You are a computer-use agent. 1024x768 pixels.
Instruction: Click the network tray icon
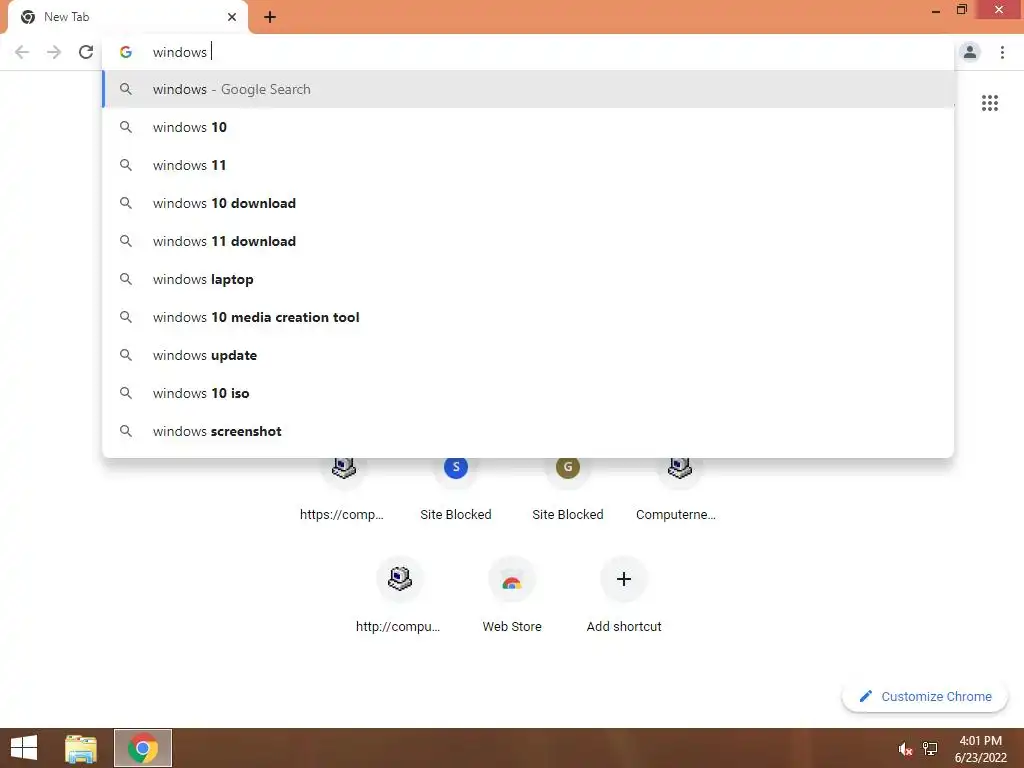[930, 749]
